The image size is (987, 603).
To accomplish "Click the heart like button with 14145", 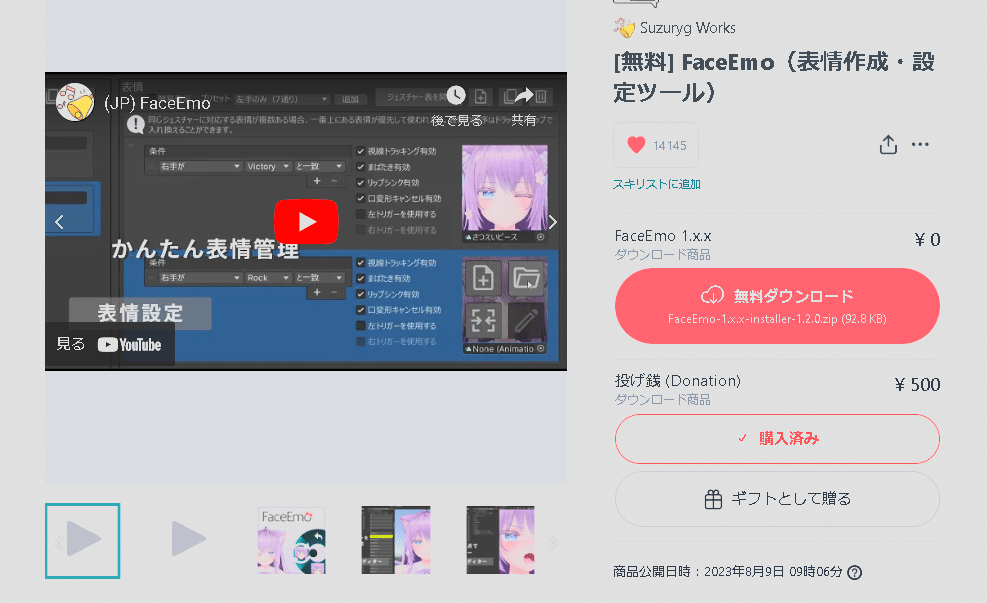I will (x=656, y=145).
